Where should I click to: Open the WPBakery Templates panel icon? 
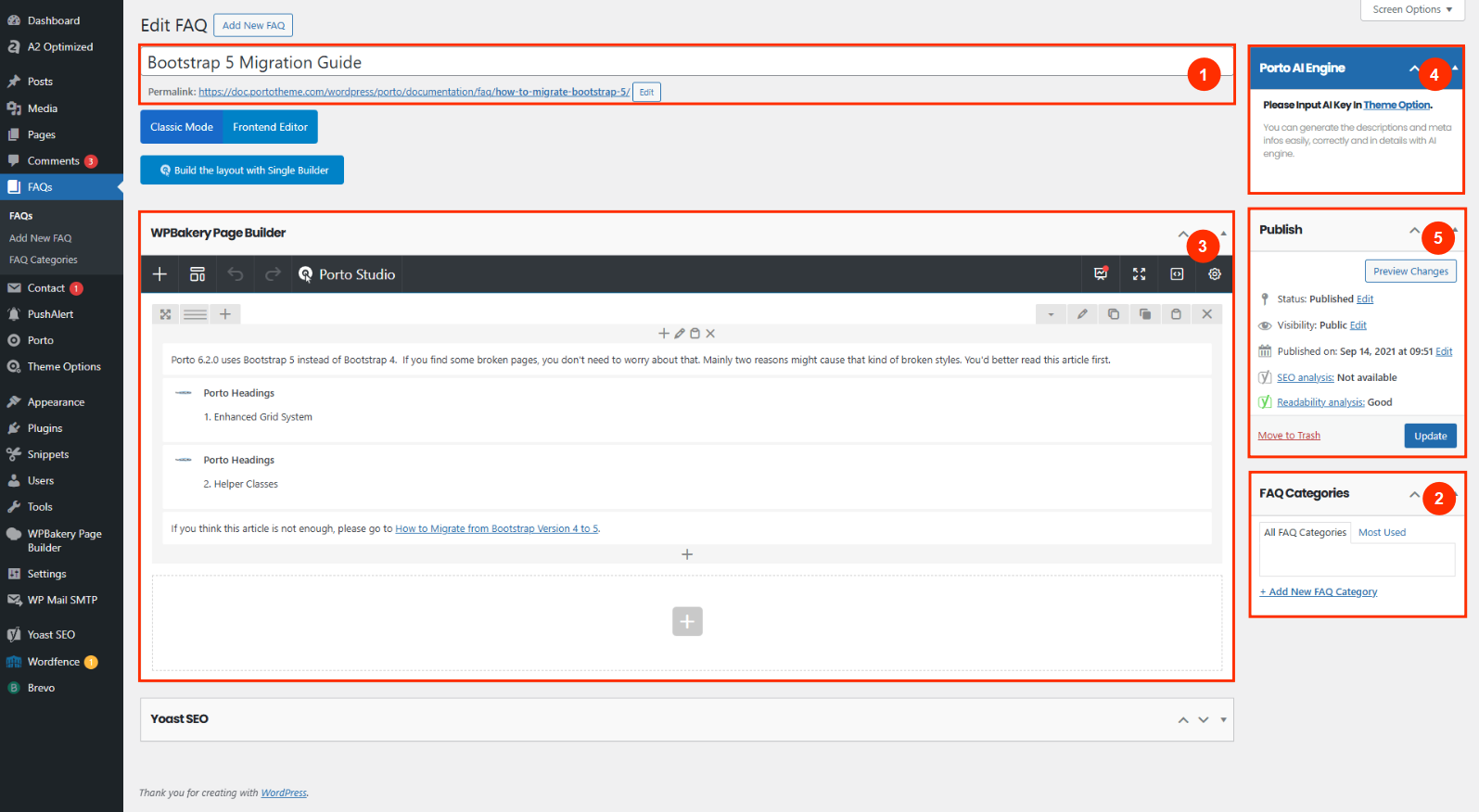[198, 274]
